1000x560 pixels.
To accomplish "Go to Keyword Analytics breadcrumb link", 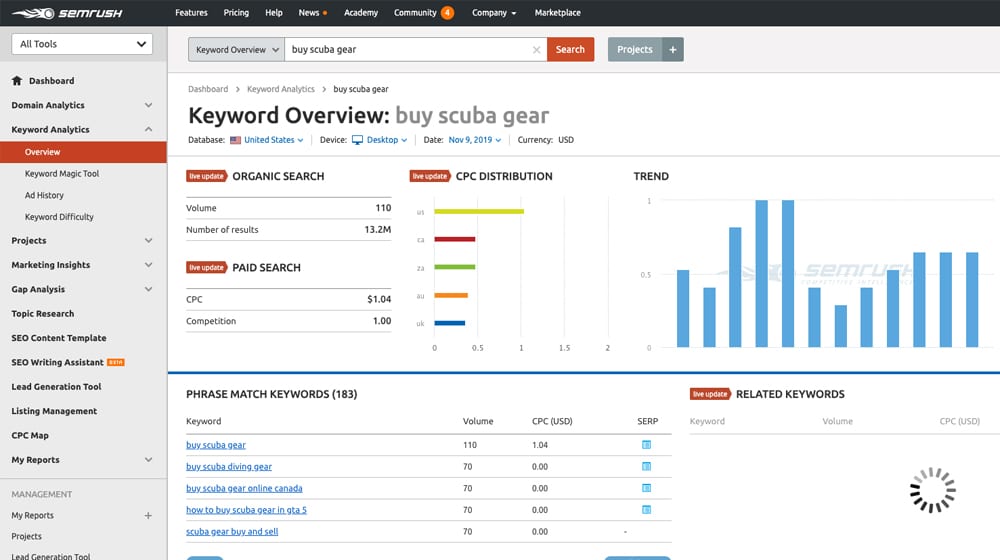I will click(x=281, y=89).
